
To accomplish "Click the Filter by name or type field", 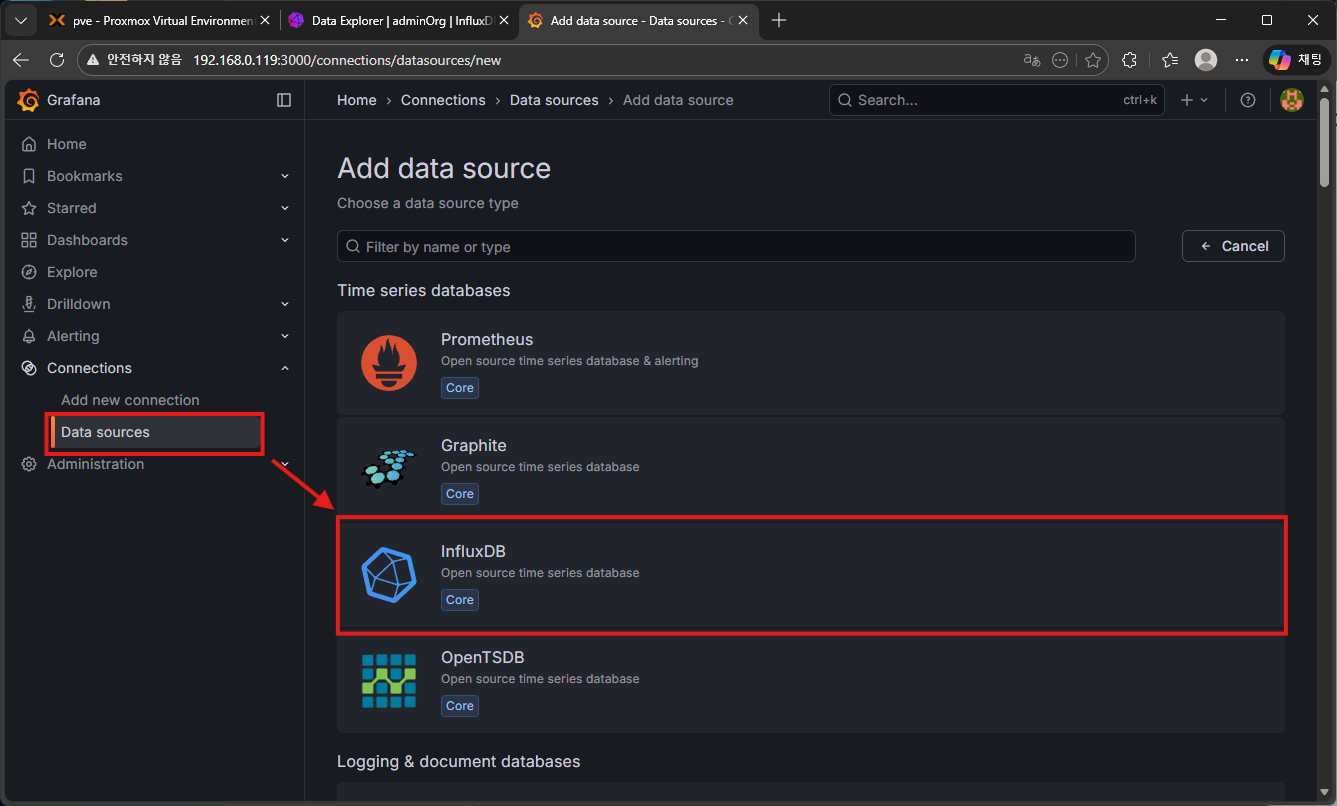I will 736,246.
